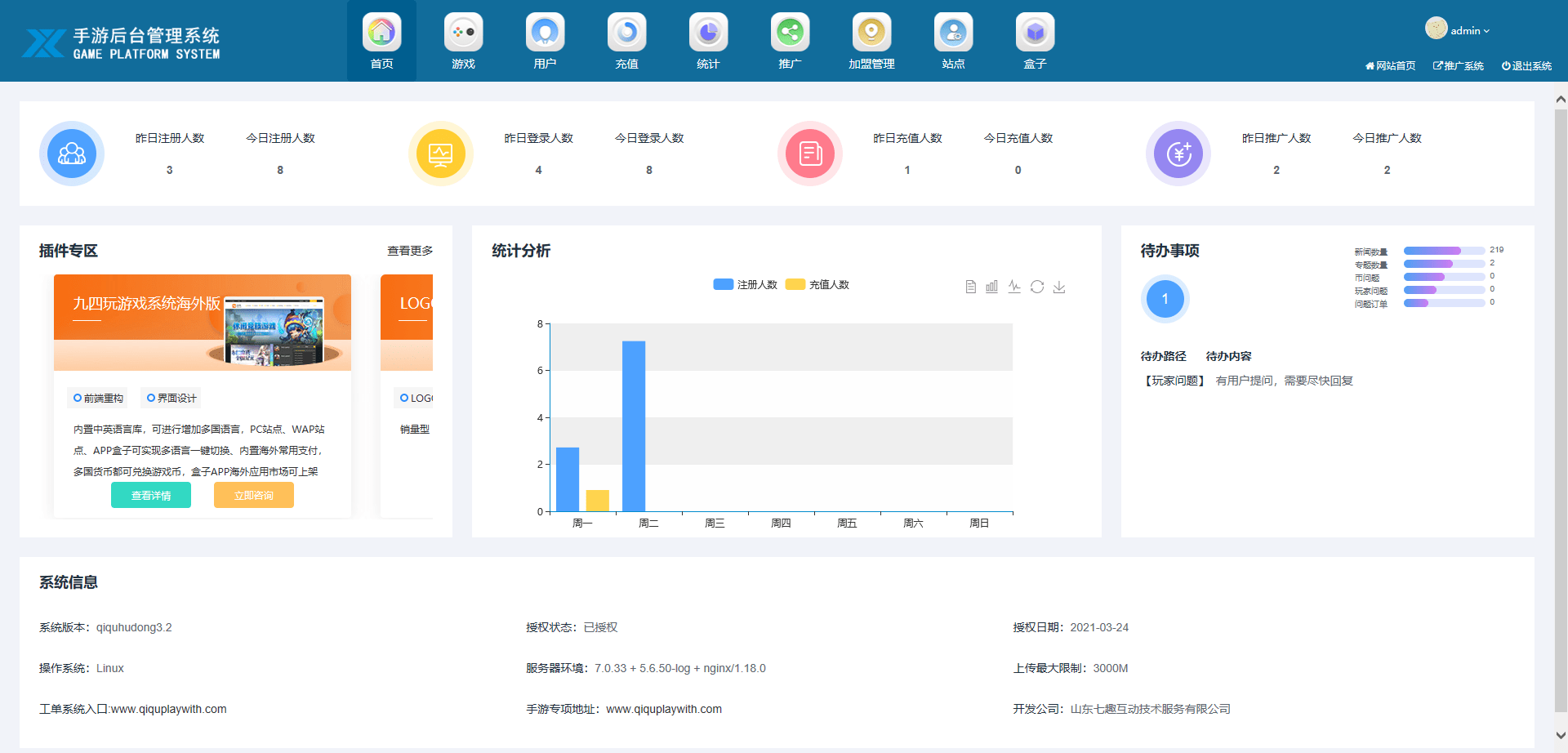Click 退出系统 to log out
This screenshot has height=753, width=1568.
1526,66
